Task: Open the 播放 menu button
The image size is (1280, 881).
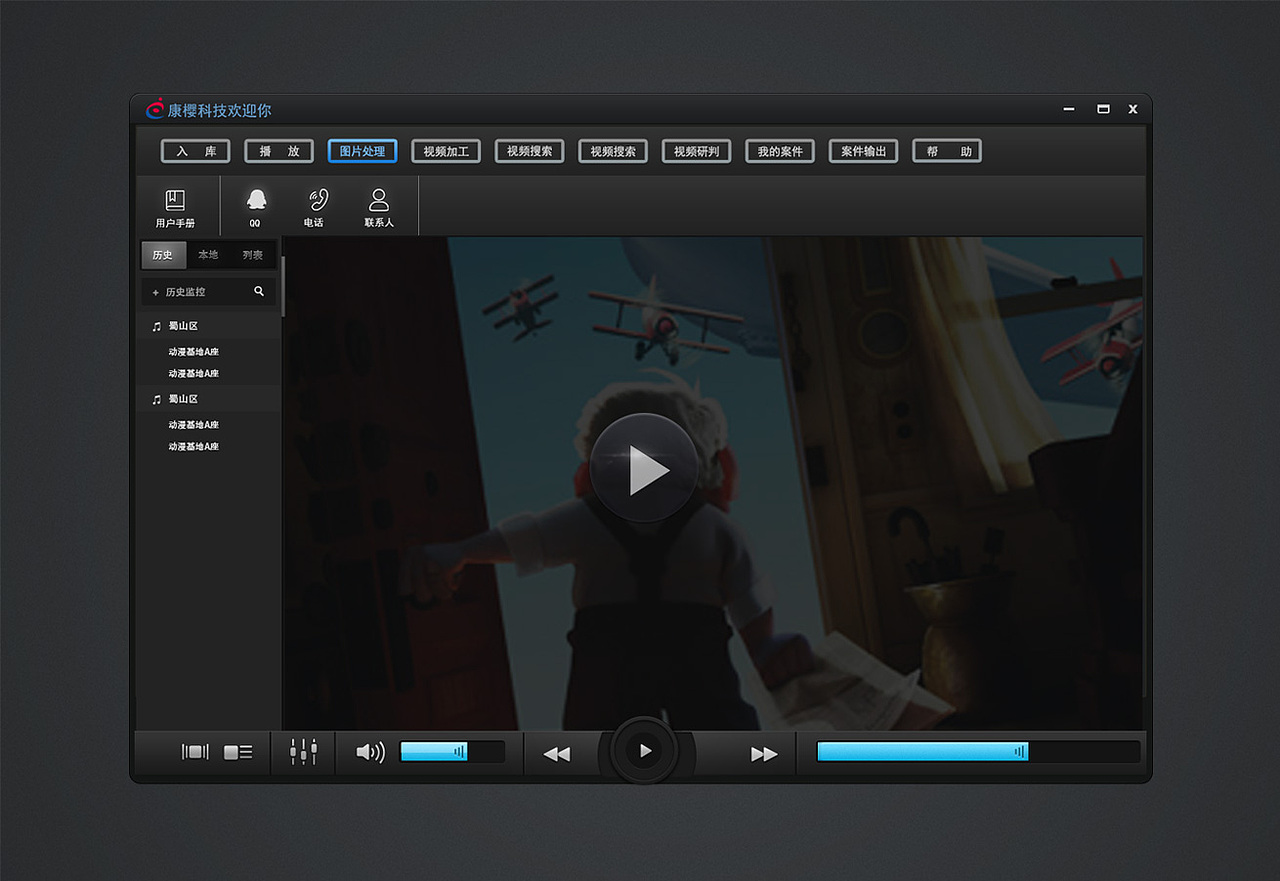Action: [x=279, y=151]
